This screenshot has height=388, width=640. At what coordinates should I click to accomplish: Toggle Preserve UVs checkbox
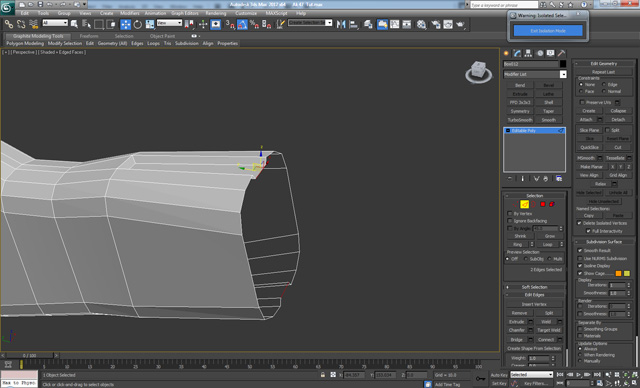coord(582,102)
